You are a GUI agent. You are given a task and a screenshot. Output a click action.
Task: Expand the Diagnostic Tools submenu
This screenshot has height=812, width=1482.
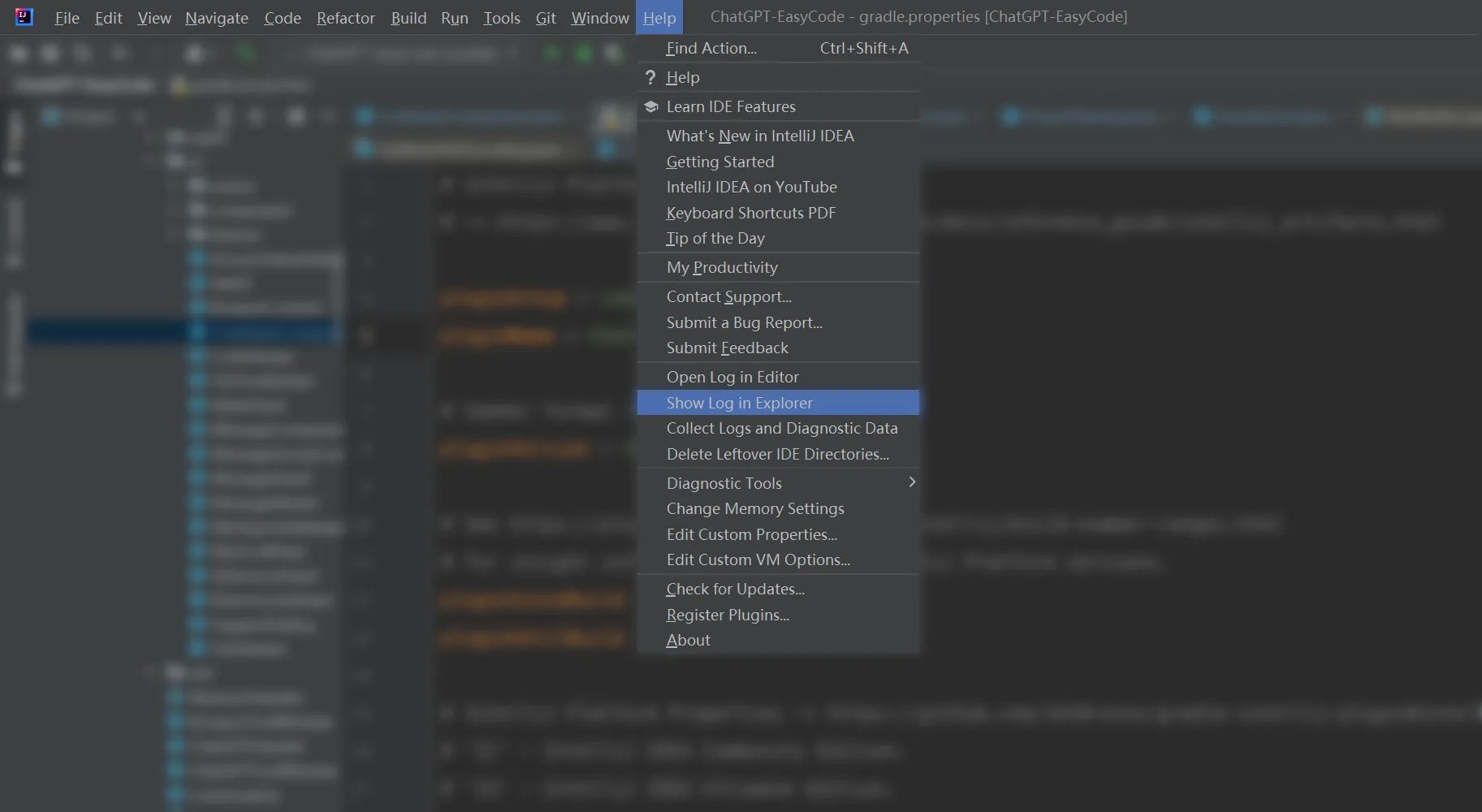coord(778,483)
